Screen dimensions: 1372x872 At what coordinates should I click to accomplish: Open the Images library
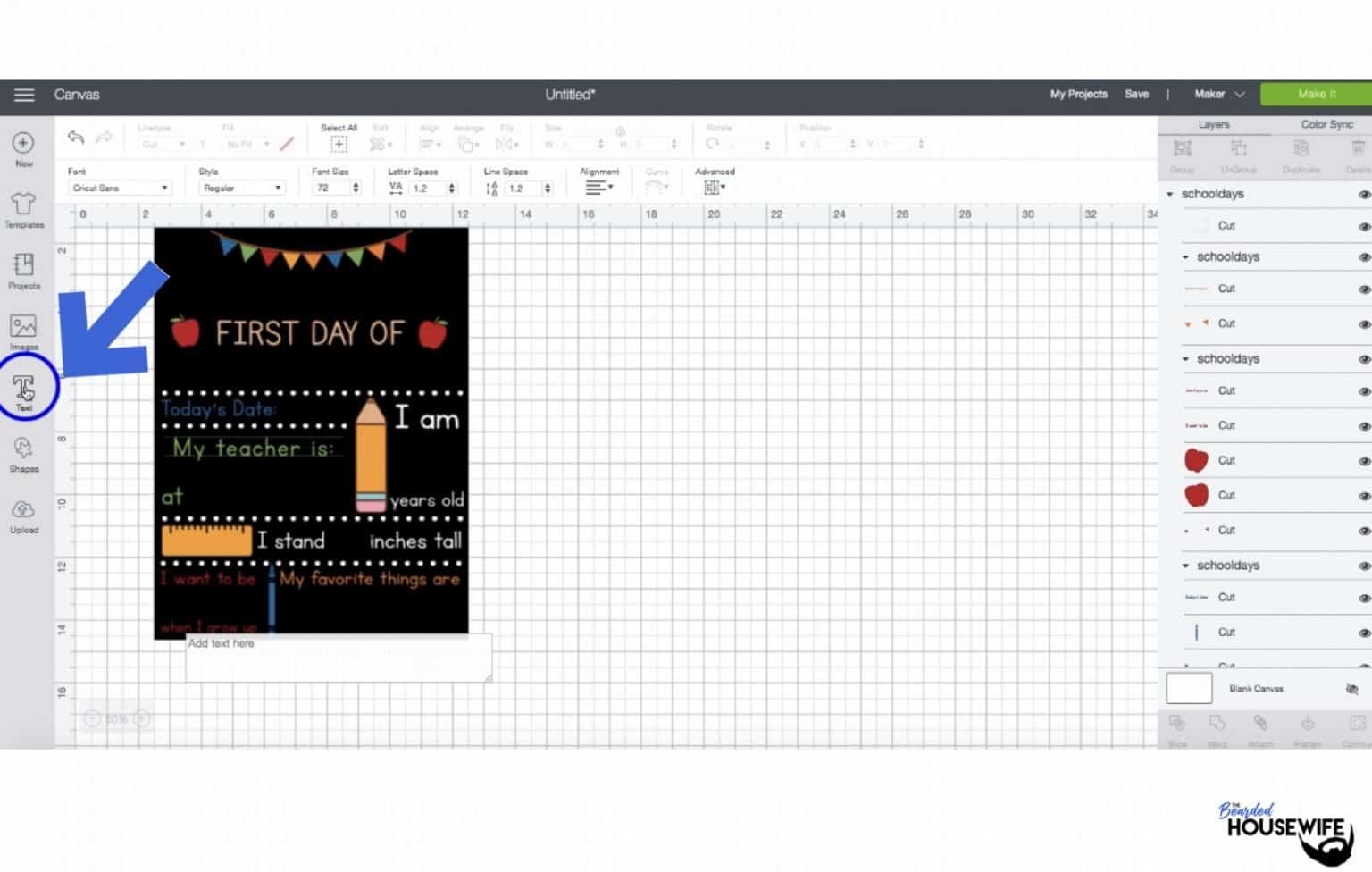(23, 331)
